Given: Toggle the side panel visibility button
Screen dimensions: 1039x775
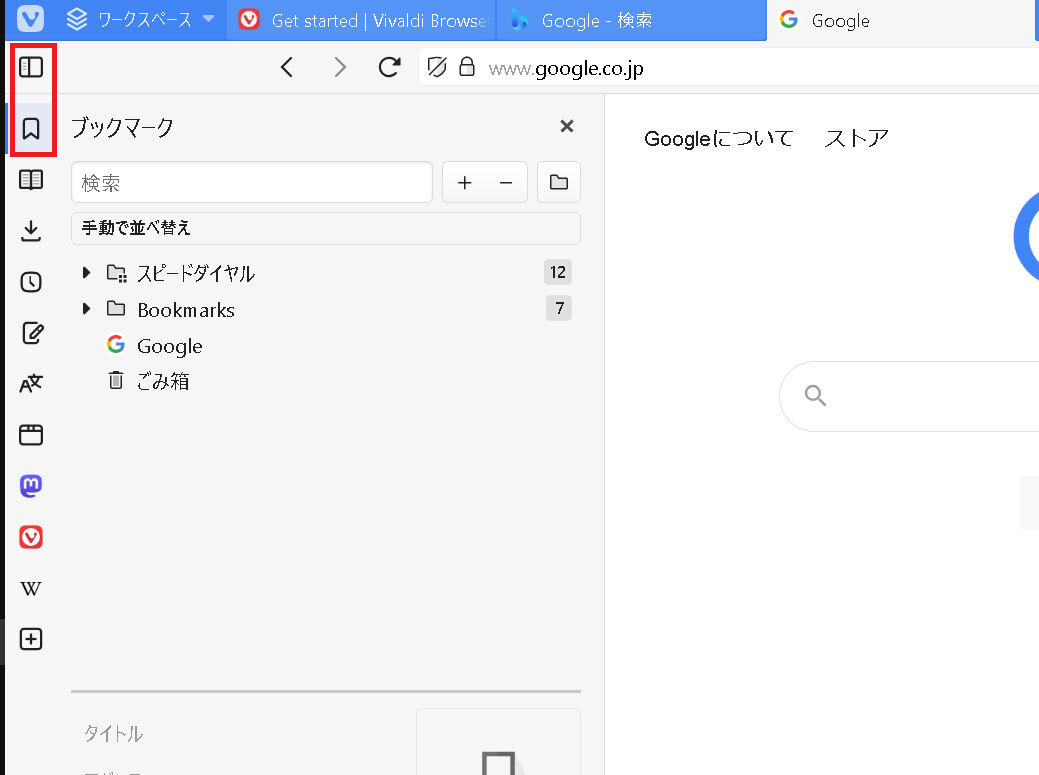Looking at the screenshot, I should [31, 67].
